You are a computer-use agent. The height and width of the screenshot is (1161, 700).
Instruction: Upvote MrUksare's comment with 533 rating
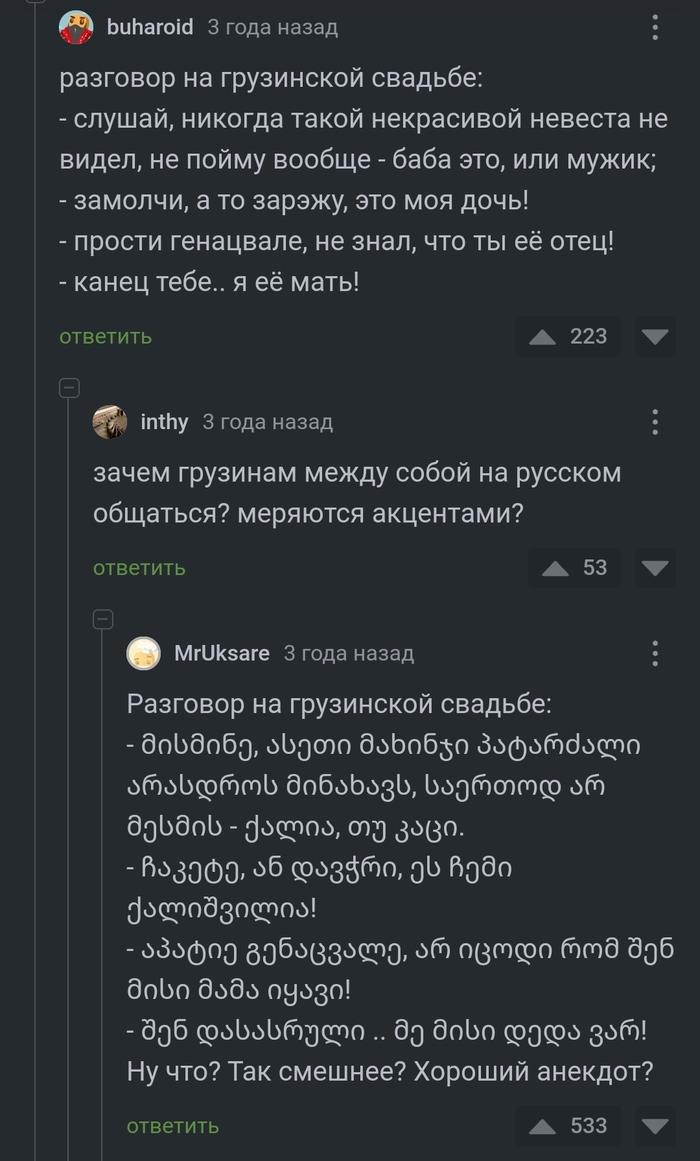[542, 1127]
